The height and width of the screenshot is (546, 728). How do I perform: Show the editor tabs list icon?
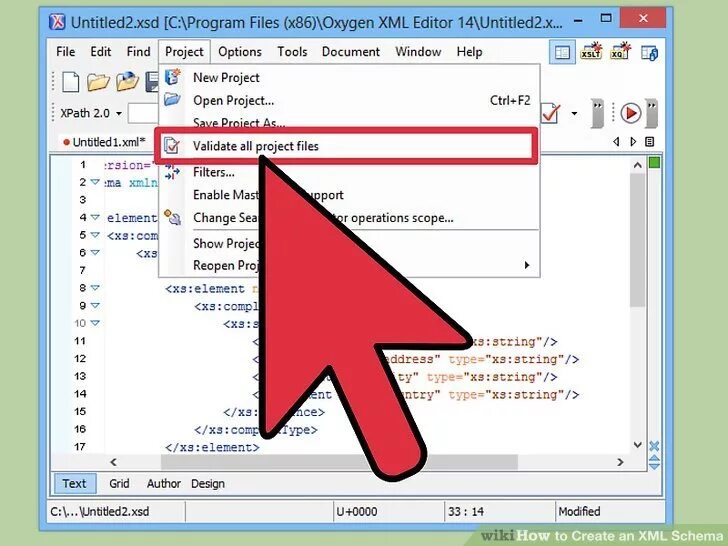pyautogui.click(x=650, y=141)
